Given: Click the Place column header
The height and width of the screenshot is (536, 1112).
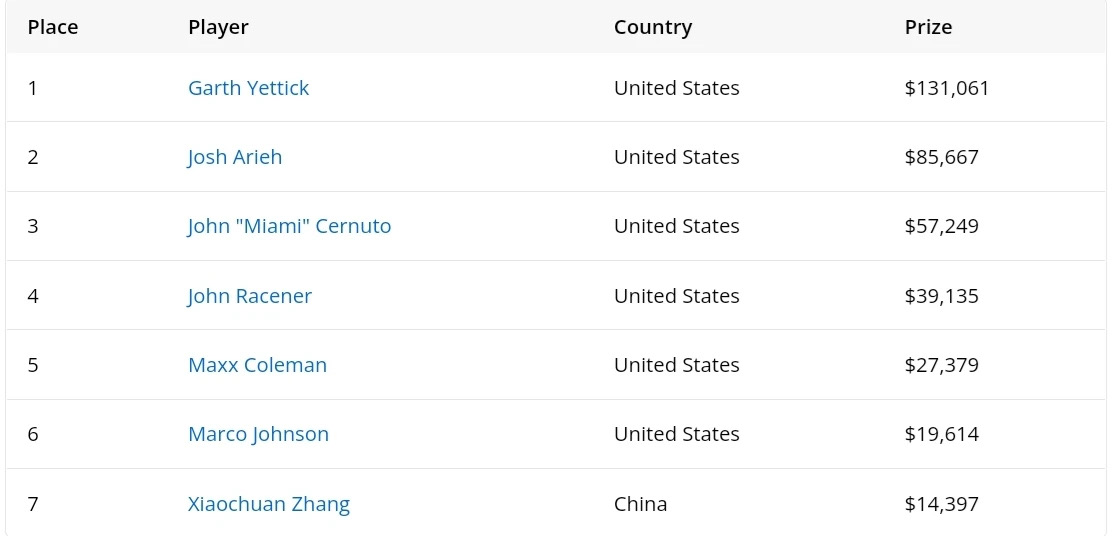Looking at the screenshot, I should pos(53,27).
